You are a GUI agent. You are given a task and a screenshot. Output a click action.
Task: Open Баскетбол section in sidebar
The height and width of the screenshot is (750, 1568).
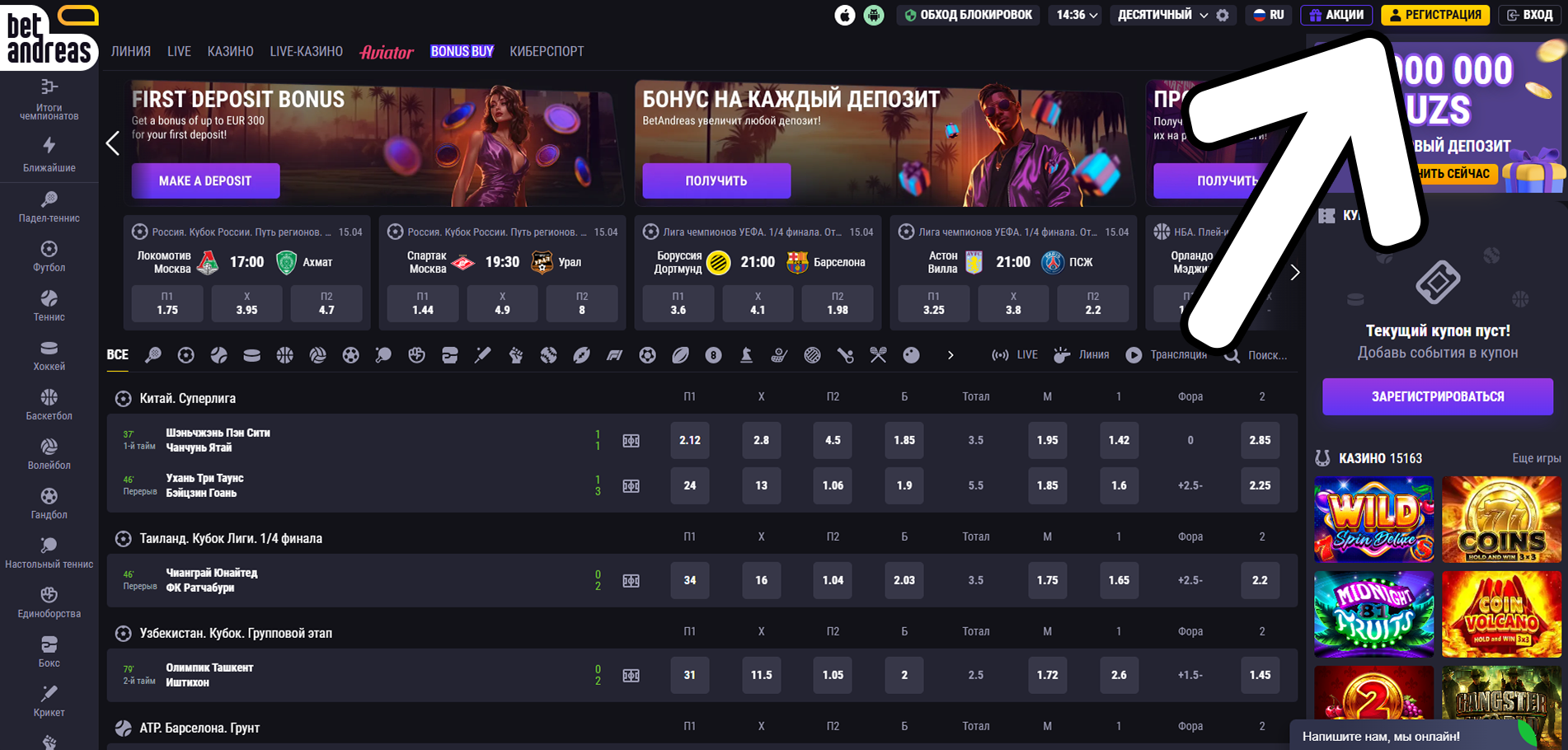[49, 405]
